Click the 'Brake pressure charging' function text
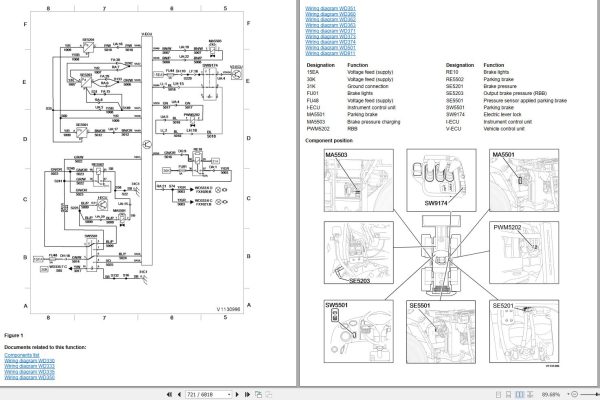The image size is (600, 400). (373, 122)
